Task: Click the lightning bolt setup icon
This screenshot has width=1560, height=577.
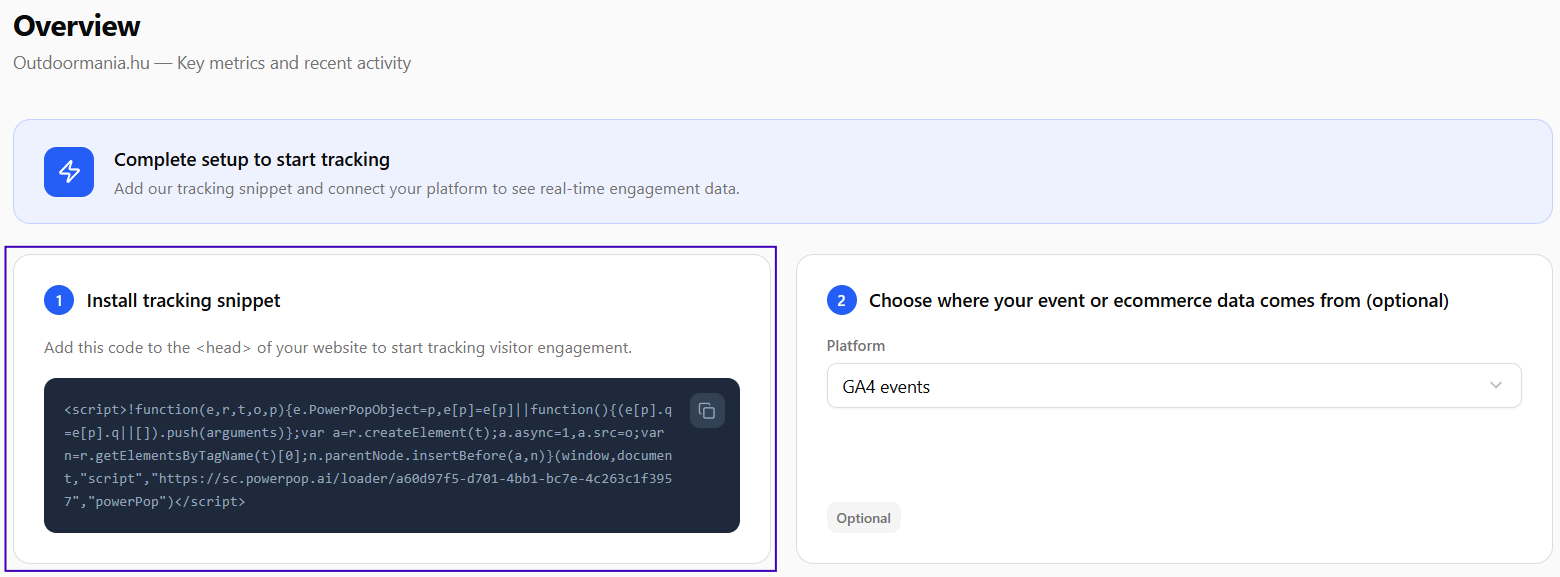Action: [69, 172]
